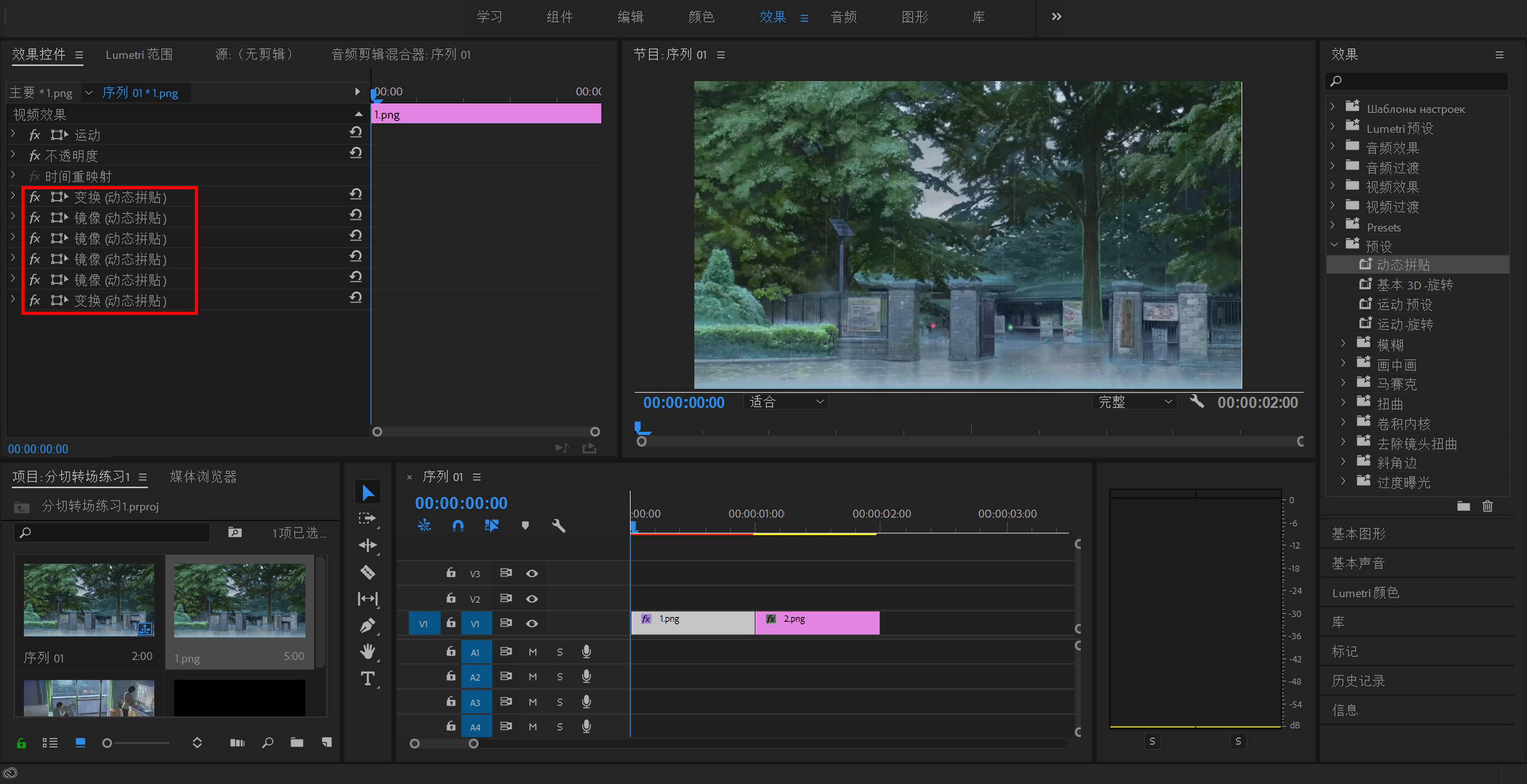Solo the left audio meter channel
1527x784 pixels.
tap(1152, 741)
